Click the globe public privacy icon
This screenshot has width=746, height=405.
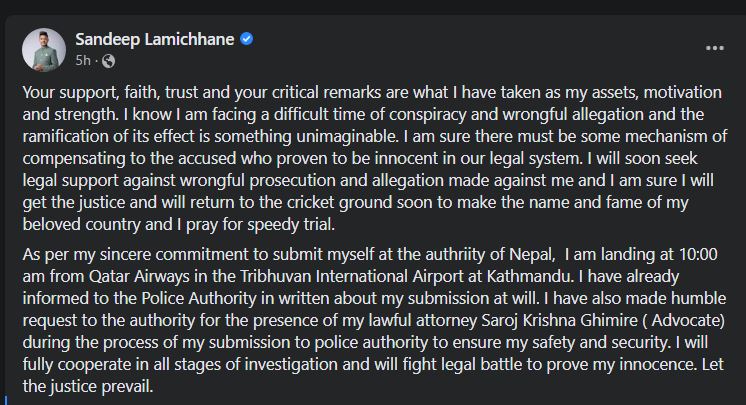108,59
